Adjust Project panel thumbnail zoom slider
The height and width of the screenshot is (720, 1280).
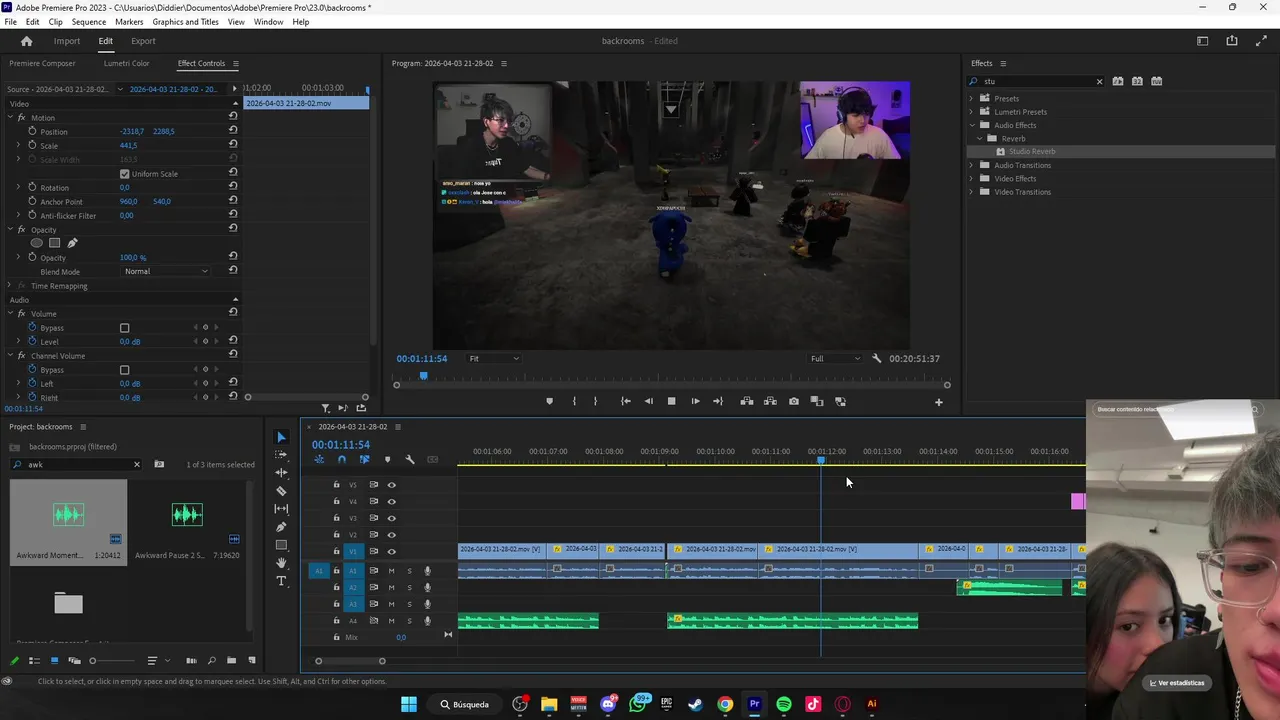[x=93, y=661]
